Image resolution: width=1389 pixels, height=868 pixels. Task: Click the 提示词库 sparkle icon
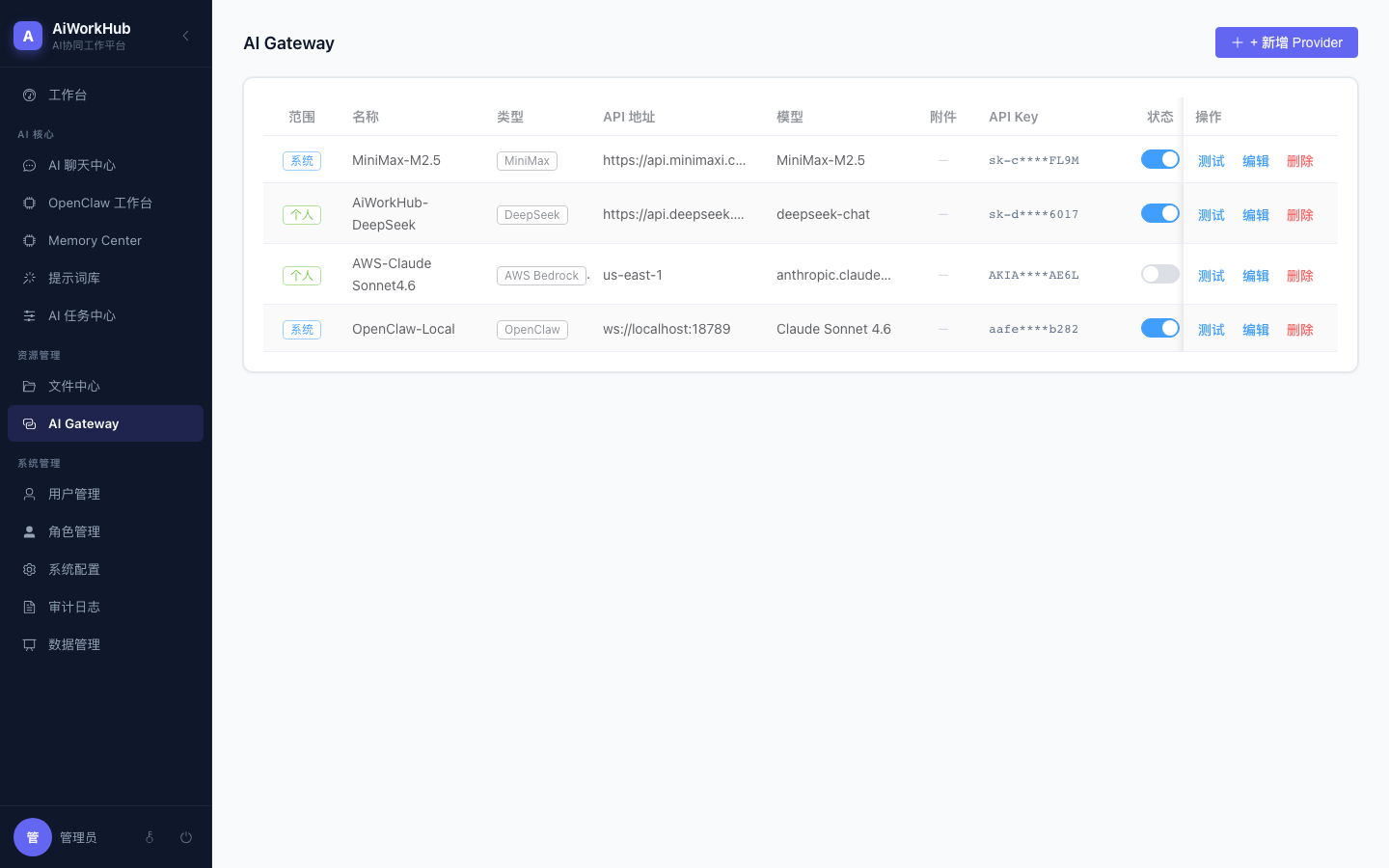[x=29, y=278]
